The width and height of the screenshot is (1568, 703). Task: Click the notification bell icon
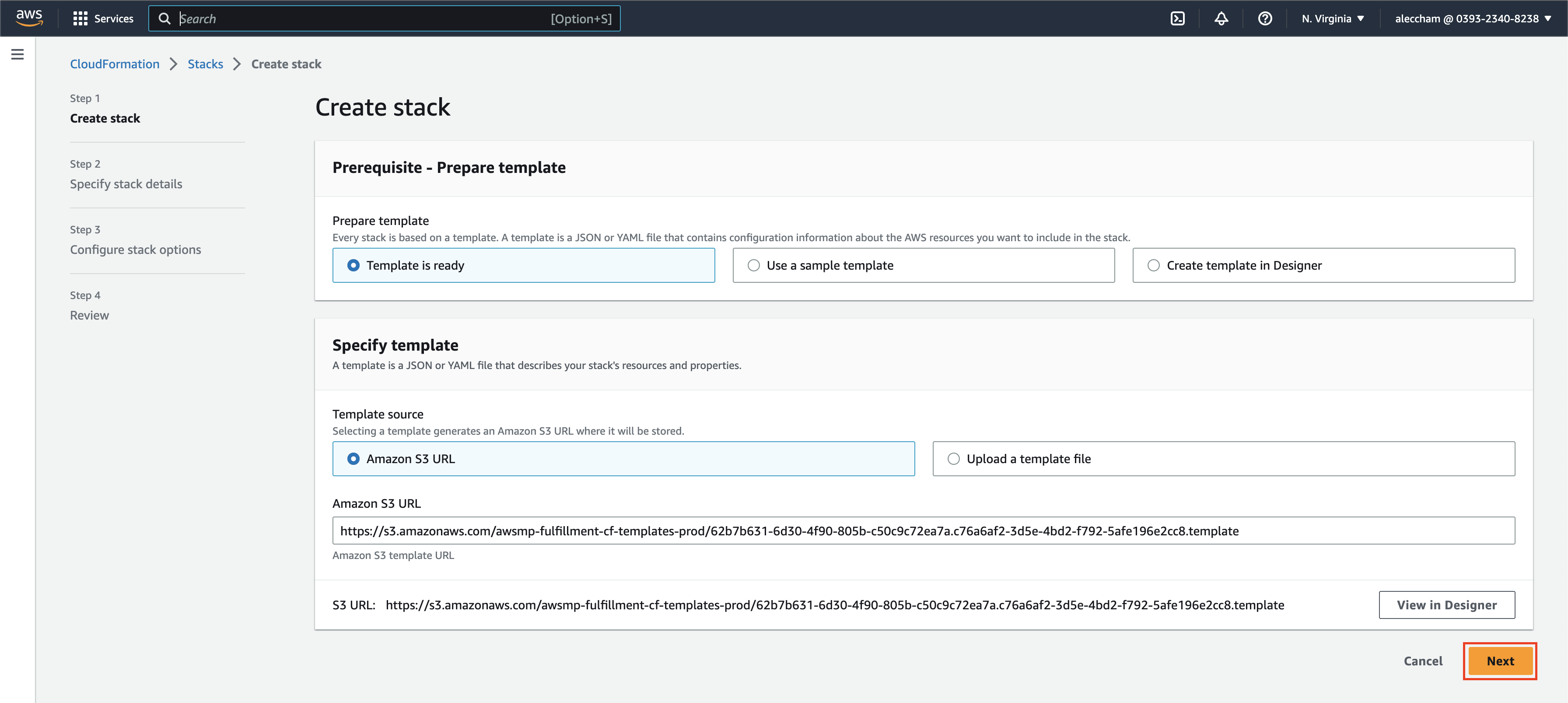pyautogui.click(x=1222, y=18)
